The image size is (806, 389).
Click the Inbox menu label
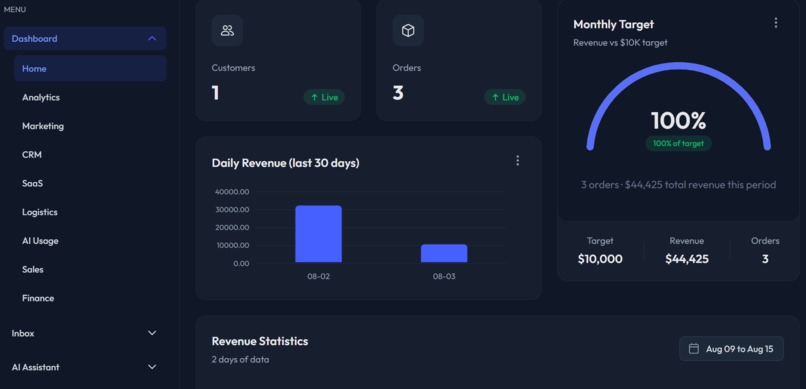point(23,333)
